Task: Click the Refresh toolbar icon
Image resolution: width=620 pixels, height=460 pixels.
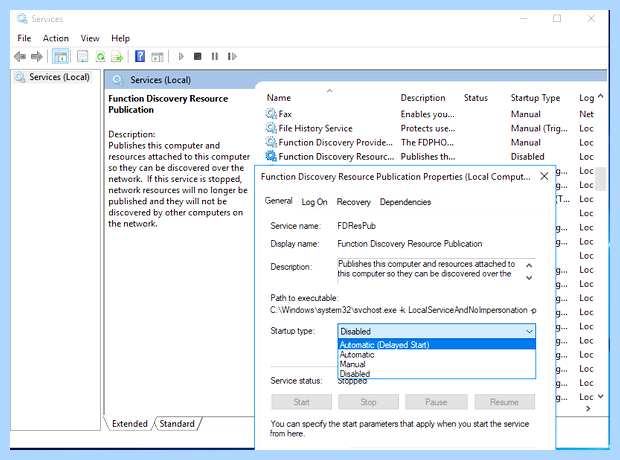Action: 101,57
